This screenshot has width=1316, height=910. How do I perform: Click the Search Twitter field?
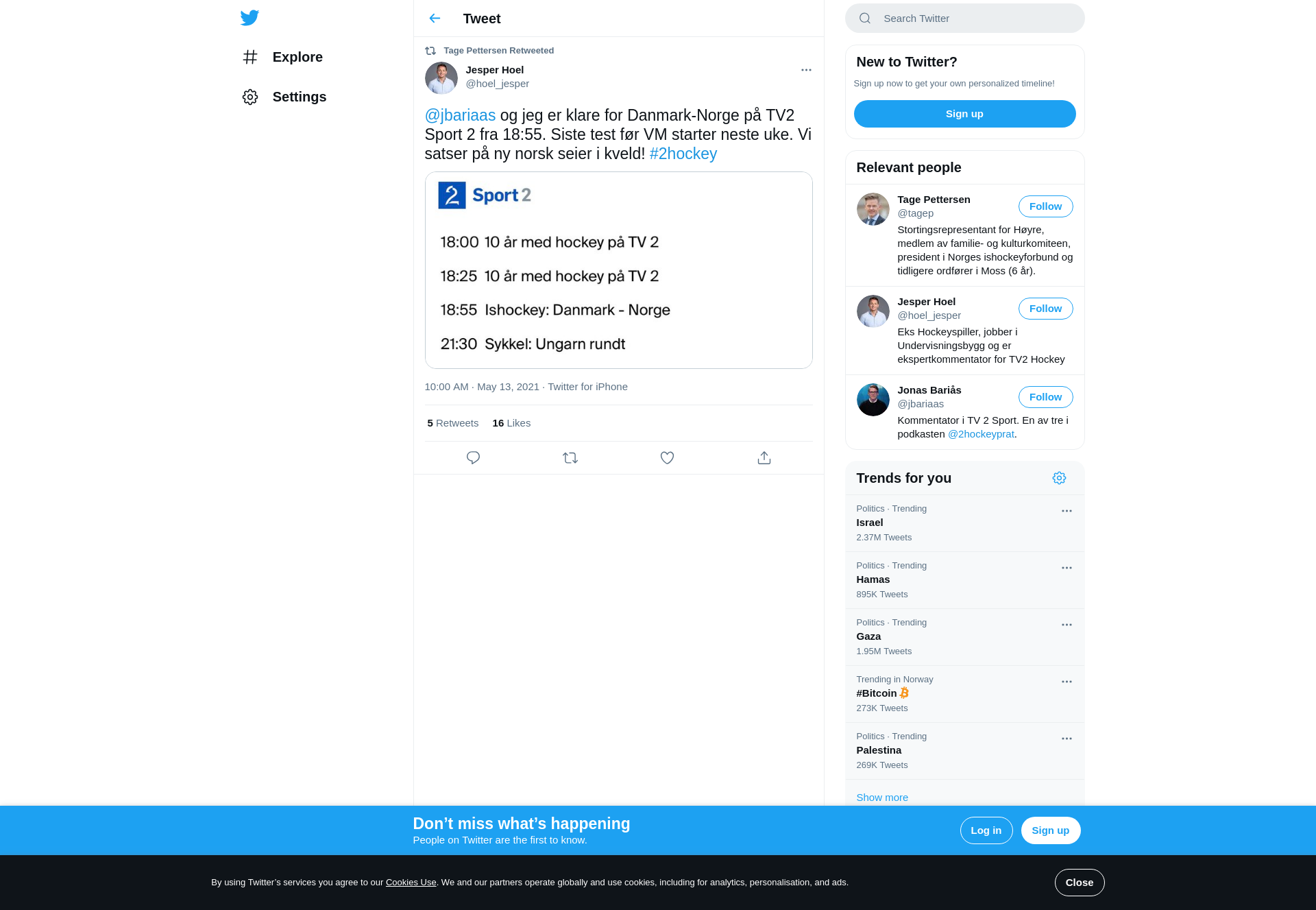click(964, 19)
